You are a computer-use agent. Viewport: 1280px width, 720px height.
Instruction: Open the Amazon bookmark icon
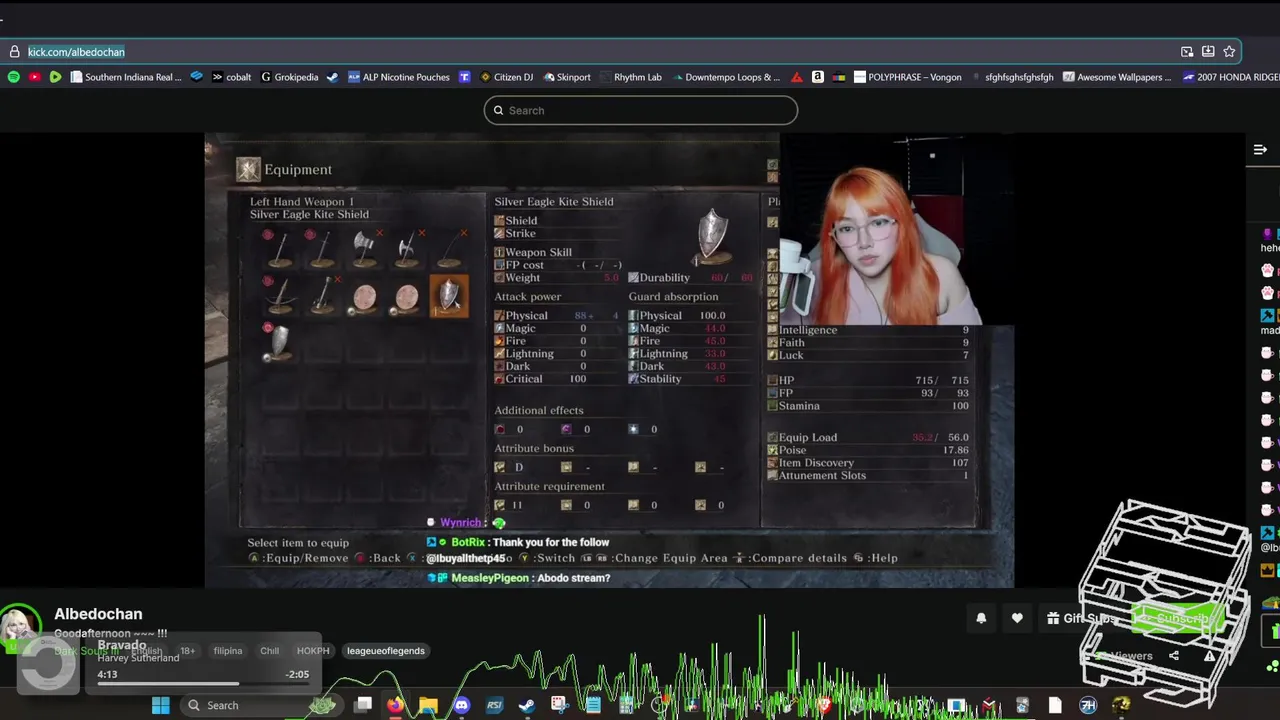817,77
